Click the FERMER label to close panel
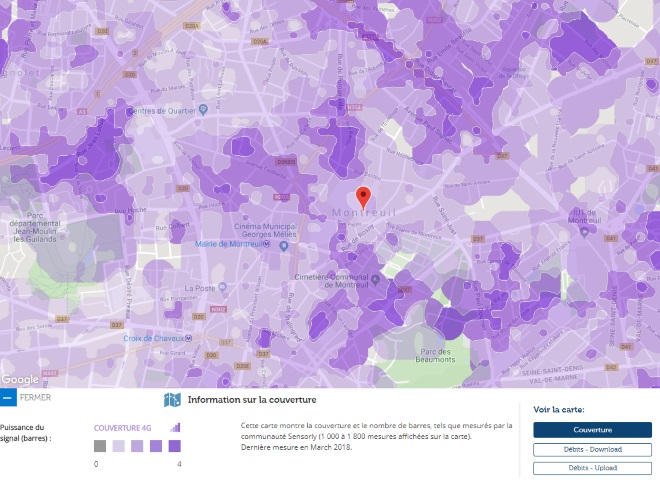Viewport: 660px width, 489px height. [x=35, y=398]
